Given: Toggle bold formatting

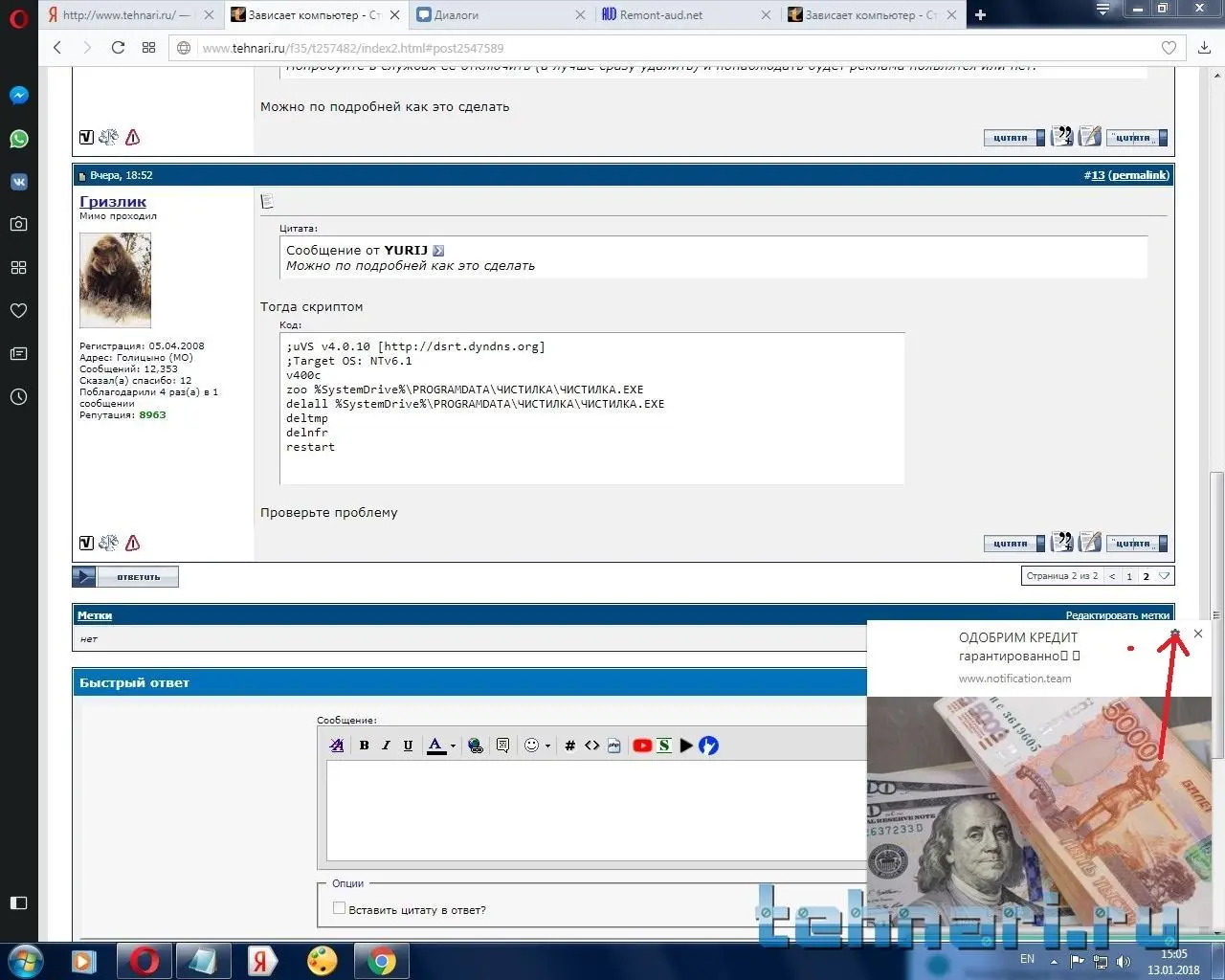Looking at the screenshot, I should [364, 746].
